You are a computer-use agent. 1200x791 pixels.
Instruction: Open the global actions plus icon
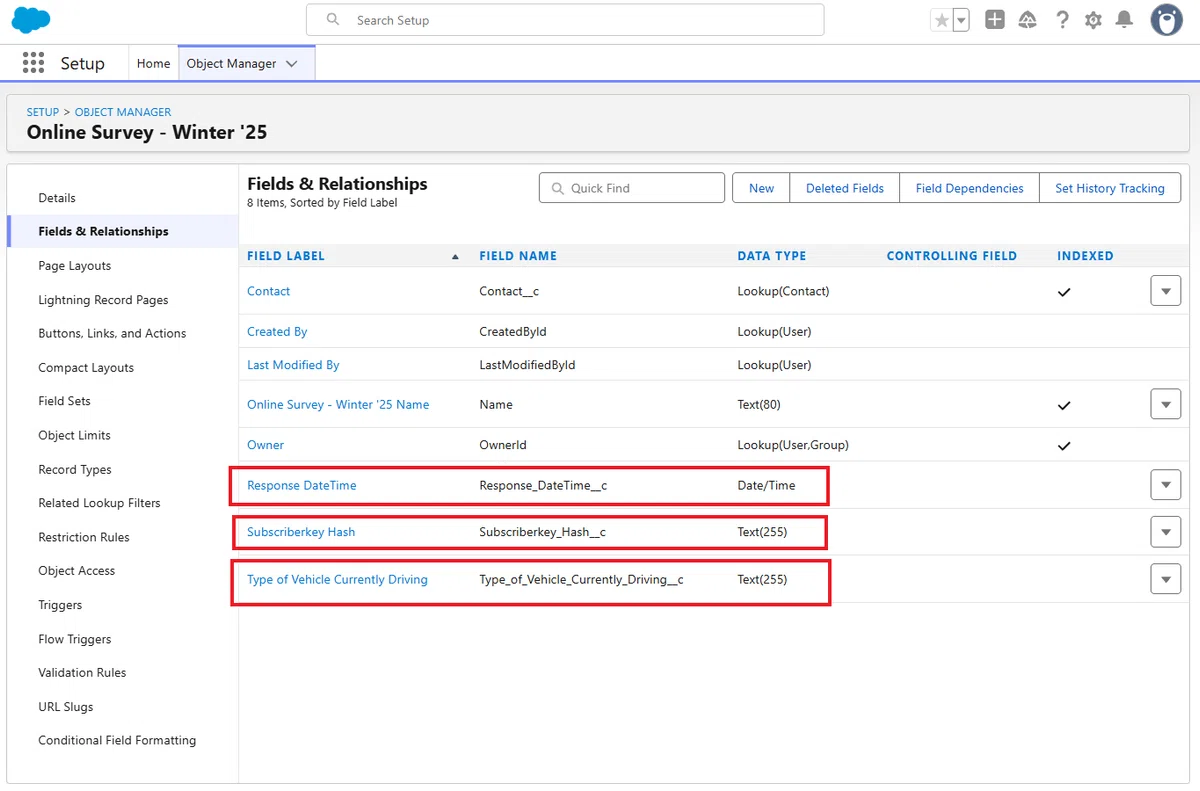(994, 20)
